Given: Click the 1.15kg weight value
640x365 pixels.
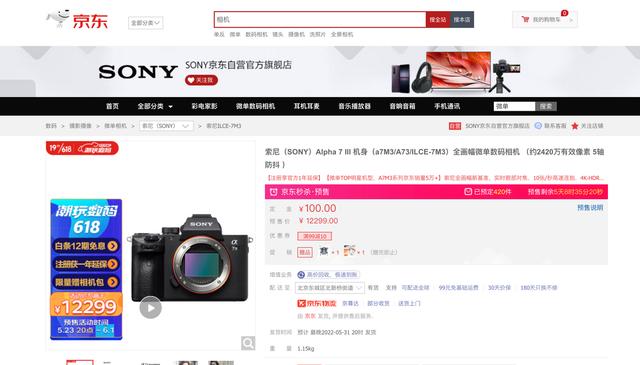Looking at the screenshot, I should (x=306, y=349).
